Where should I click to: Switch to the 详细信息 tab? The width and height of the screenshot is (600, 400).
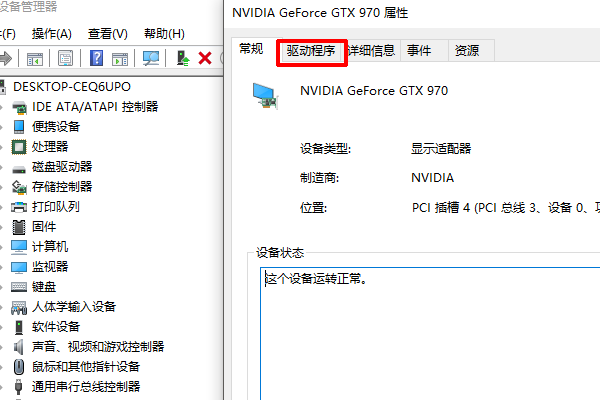(372, 51)
